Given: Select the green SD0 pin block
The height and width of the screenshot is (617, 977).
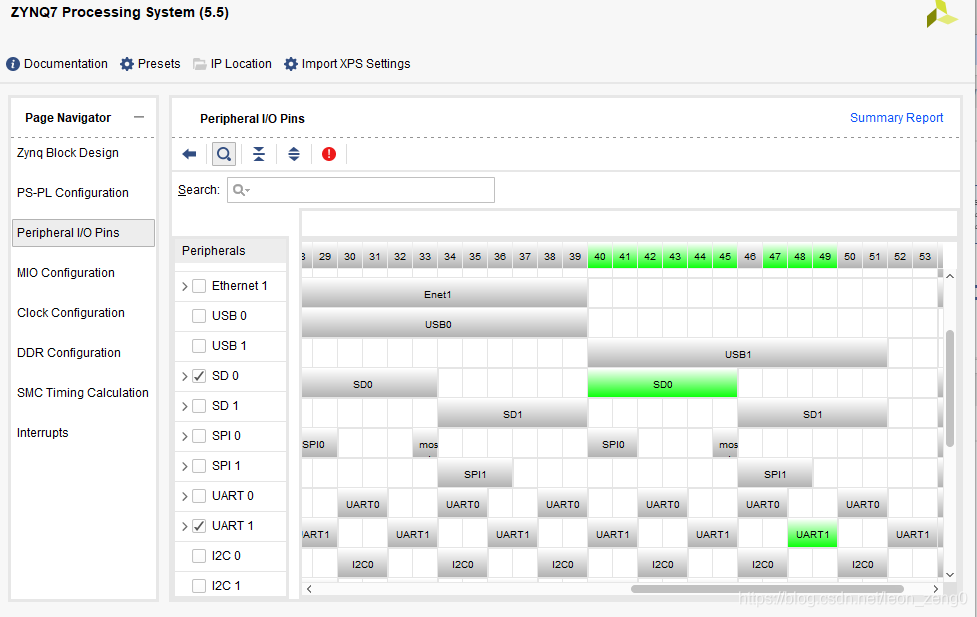Looking at the screenshot, I should click(x=662, y=384).
